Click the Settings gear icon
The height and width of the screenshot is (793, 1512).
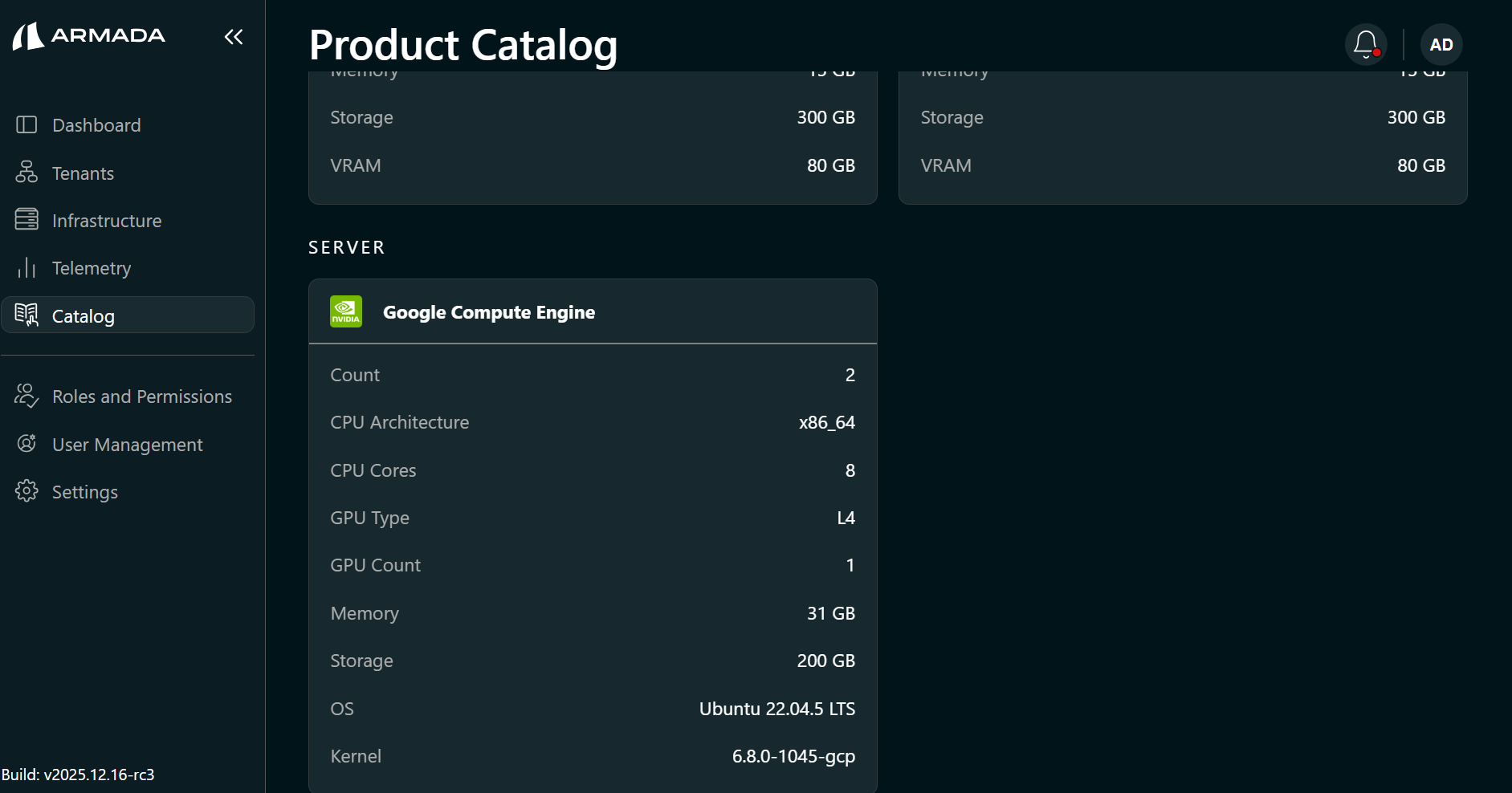(x=26, y=491)
